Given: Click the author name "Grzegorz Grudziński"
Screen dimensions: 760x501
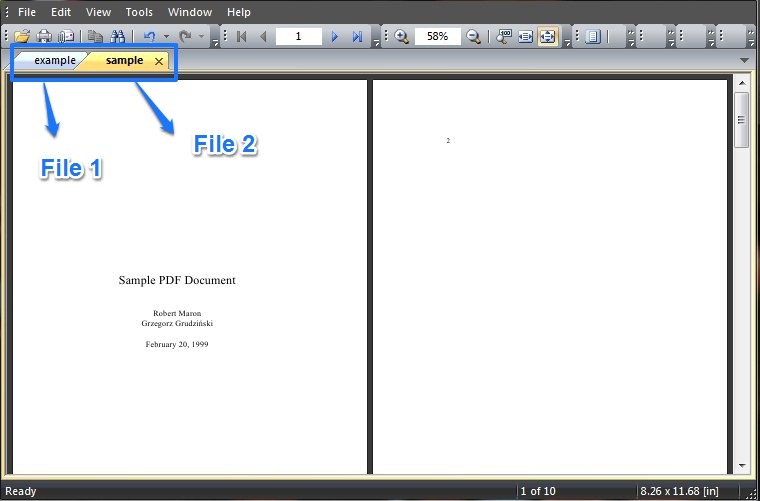Looking at the screenshot, I should [x=177, y=324].
